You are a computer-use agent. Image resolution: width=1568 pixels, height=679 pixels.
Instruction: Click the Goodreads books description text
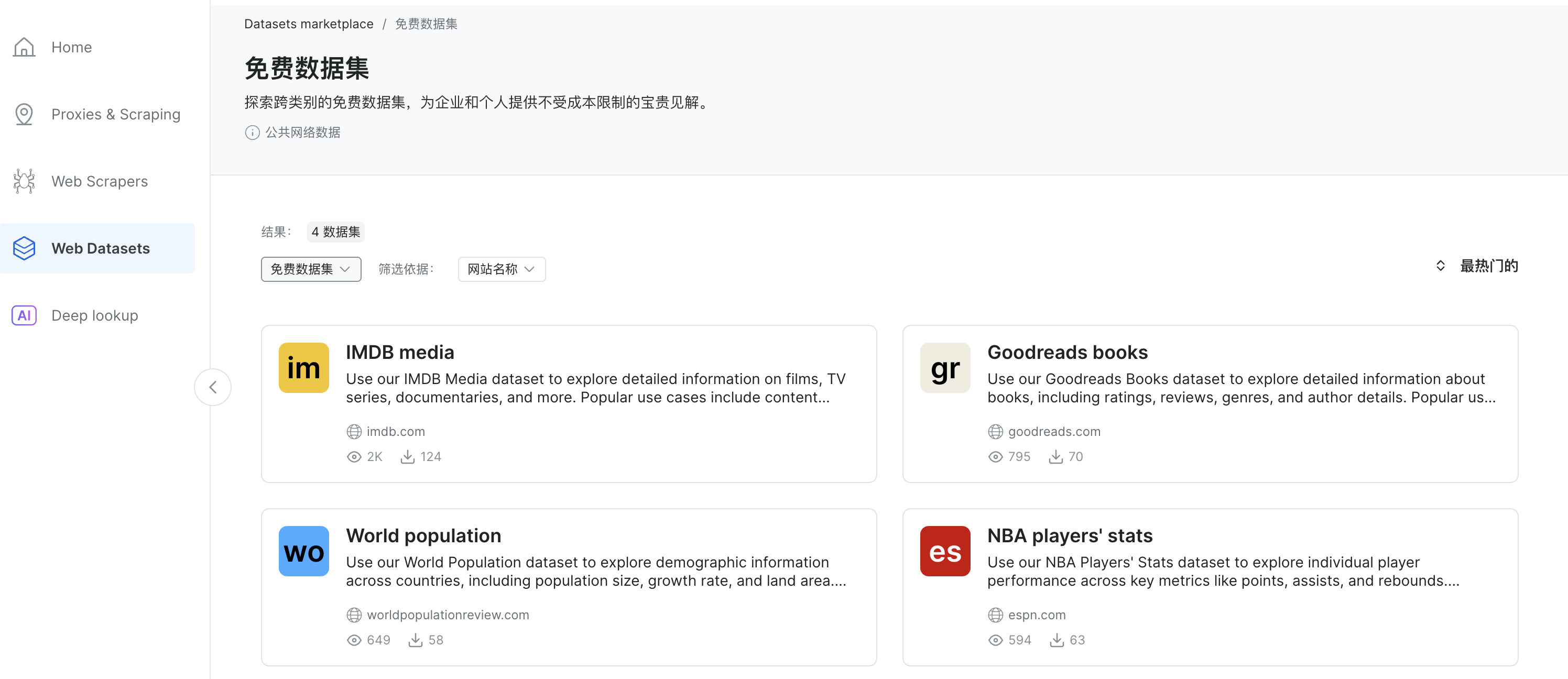click(x=1241, y=388)
